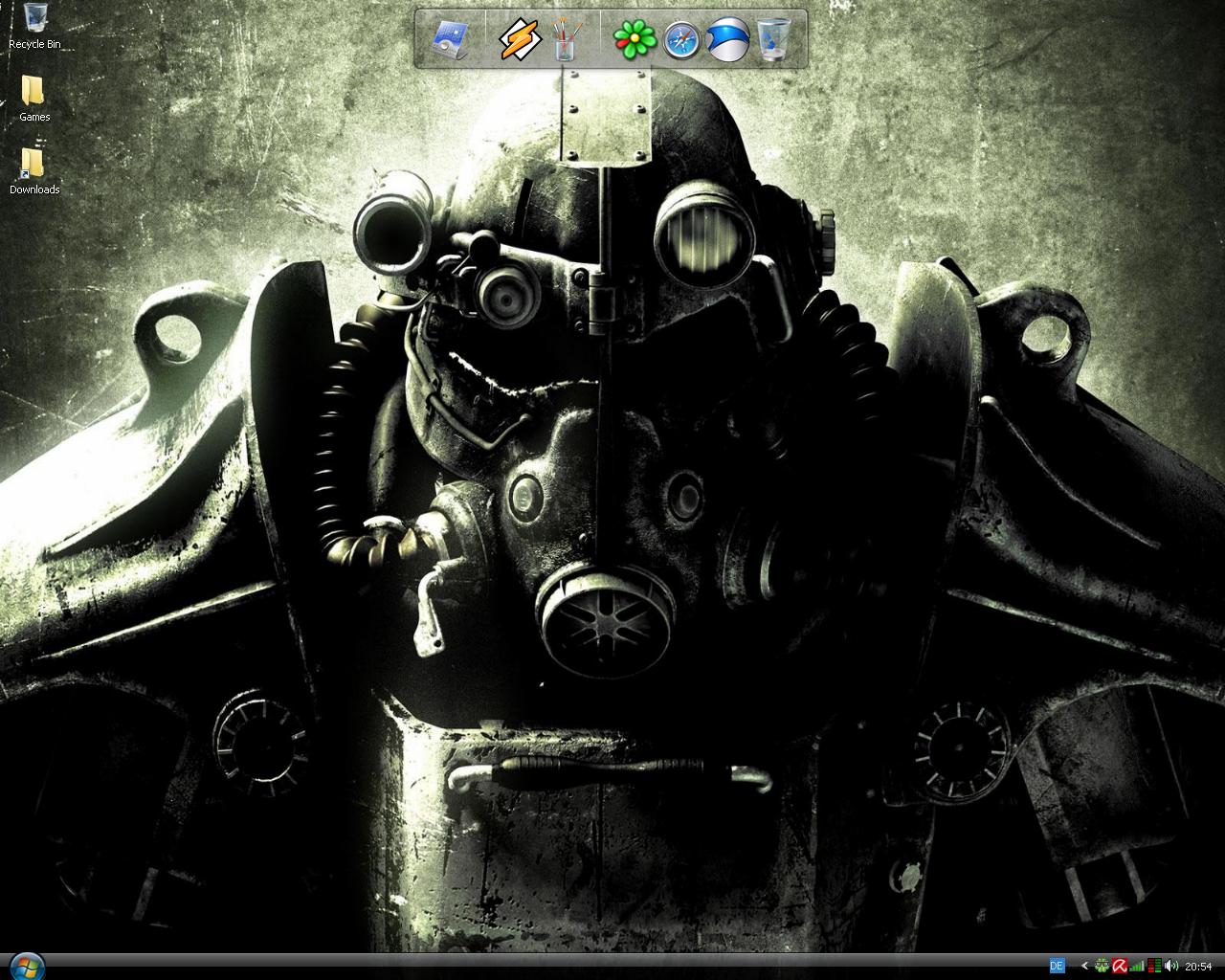Open My Computer icon in the dock
The width and height of the screenshot is (1225, 980).
(448, 40)
